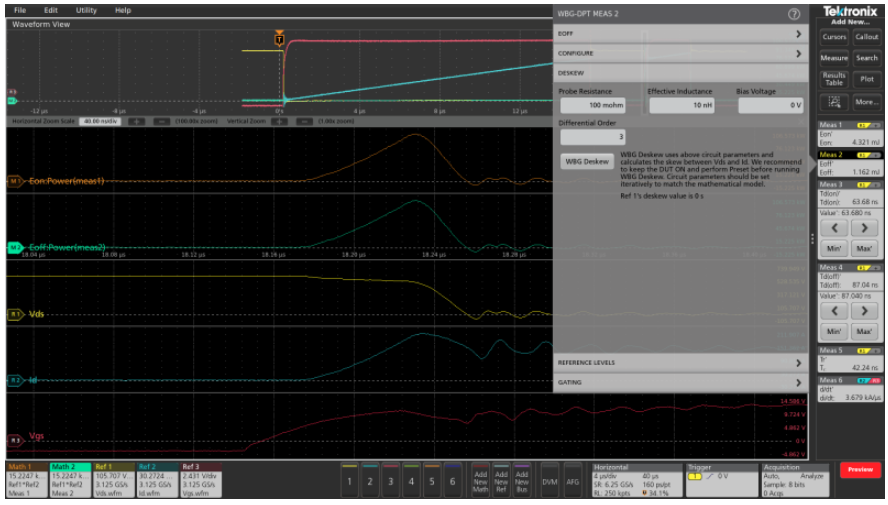
Task: Open the Help menu
Action: (123, 10)
